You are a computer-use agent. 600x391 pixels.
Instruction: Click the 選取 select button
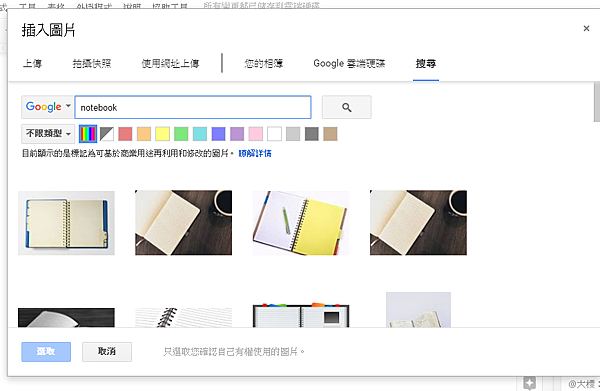[46, 352]
